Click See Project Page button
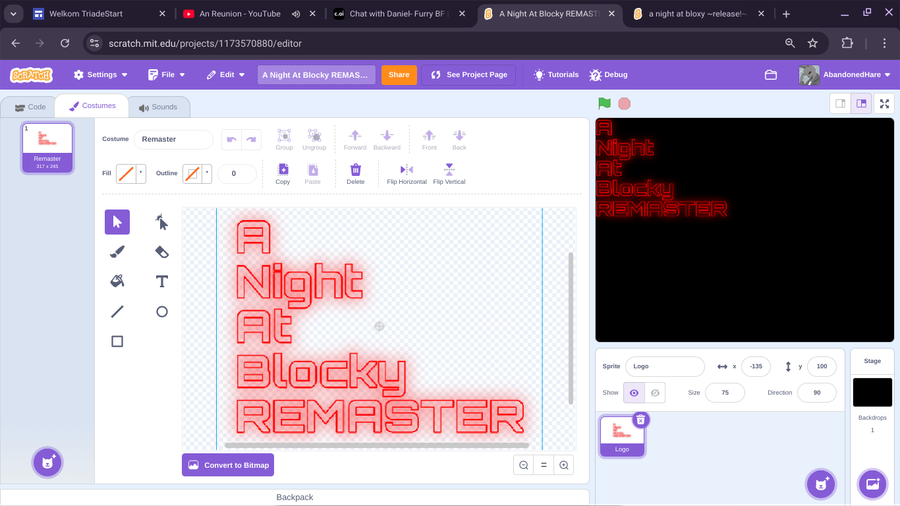Screen dimensions: 900x506 pos(469,75)
